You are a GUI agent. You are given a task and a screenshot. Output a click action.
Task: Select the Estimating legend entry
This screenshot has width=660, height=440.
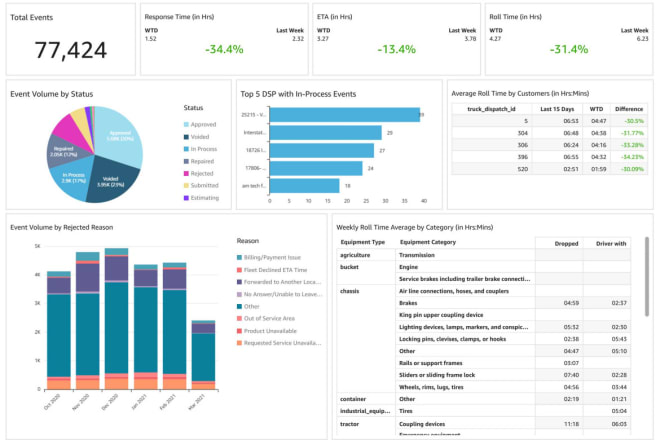(x=201, y=198)
